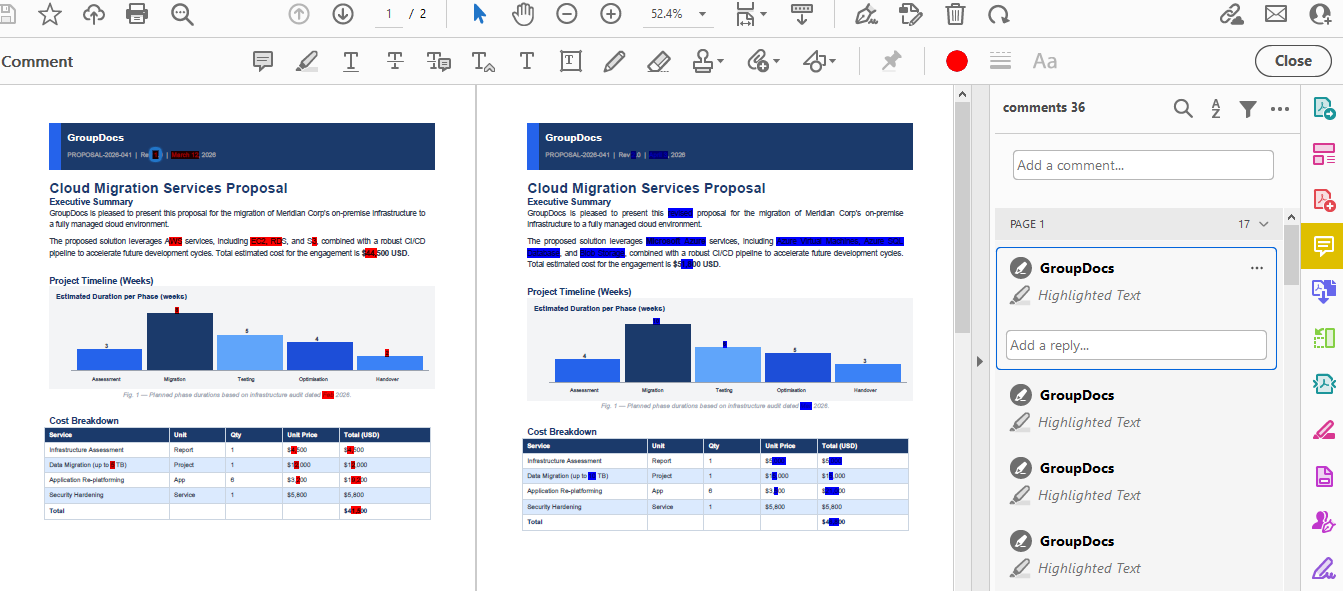This screenshot has width=1343, height=591.
Task: Zoom out with minus button
Action: point(567,14)
